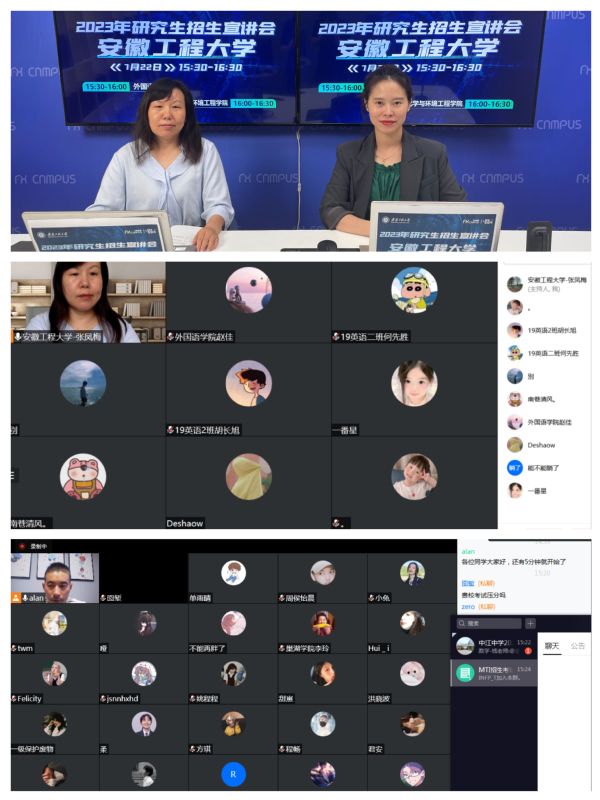
Task: Click the blue avatar in the participant list
Action: pyautogui.click(x=515, y=468)
